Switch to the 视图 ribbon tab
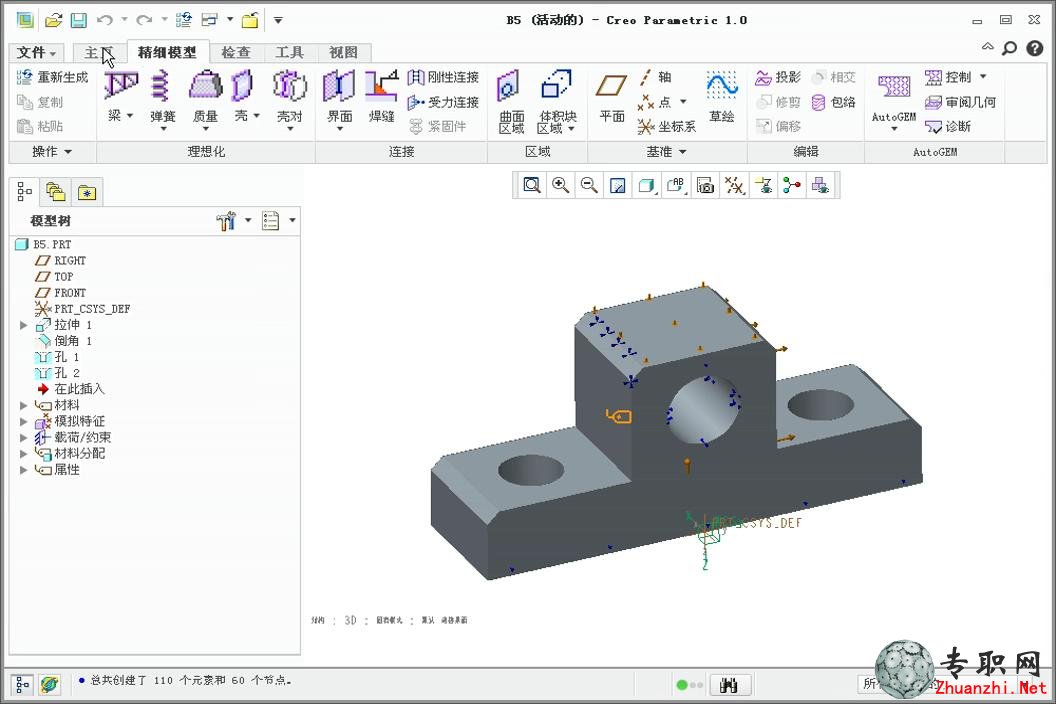Viewport: 1056px width, 704px height. (x=343, y=53)
